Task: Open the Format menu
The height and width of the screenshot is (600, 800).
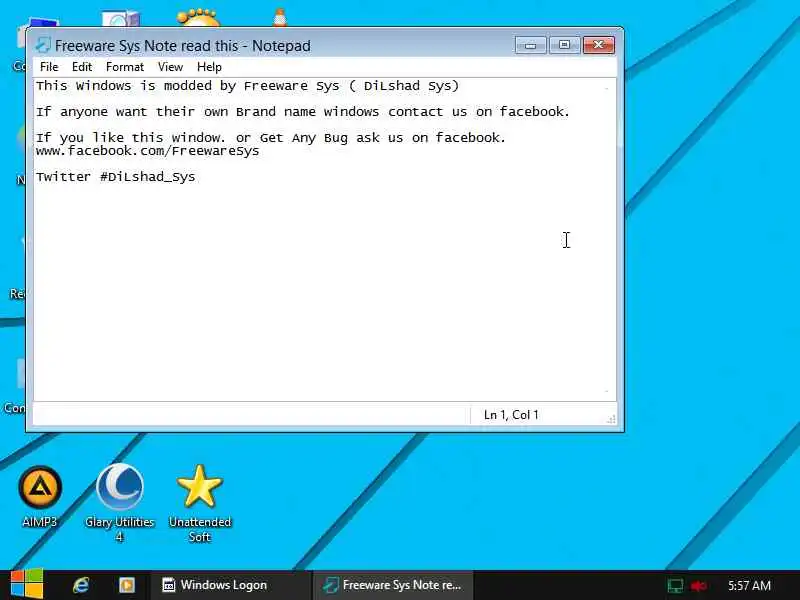Action: click(x=125, y=67)
